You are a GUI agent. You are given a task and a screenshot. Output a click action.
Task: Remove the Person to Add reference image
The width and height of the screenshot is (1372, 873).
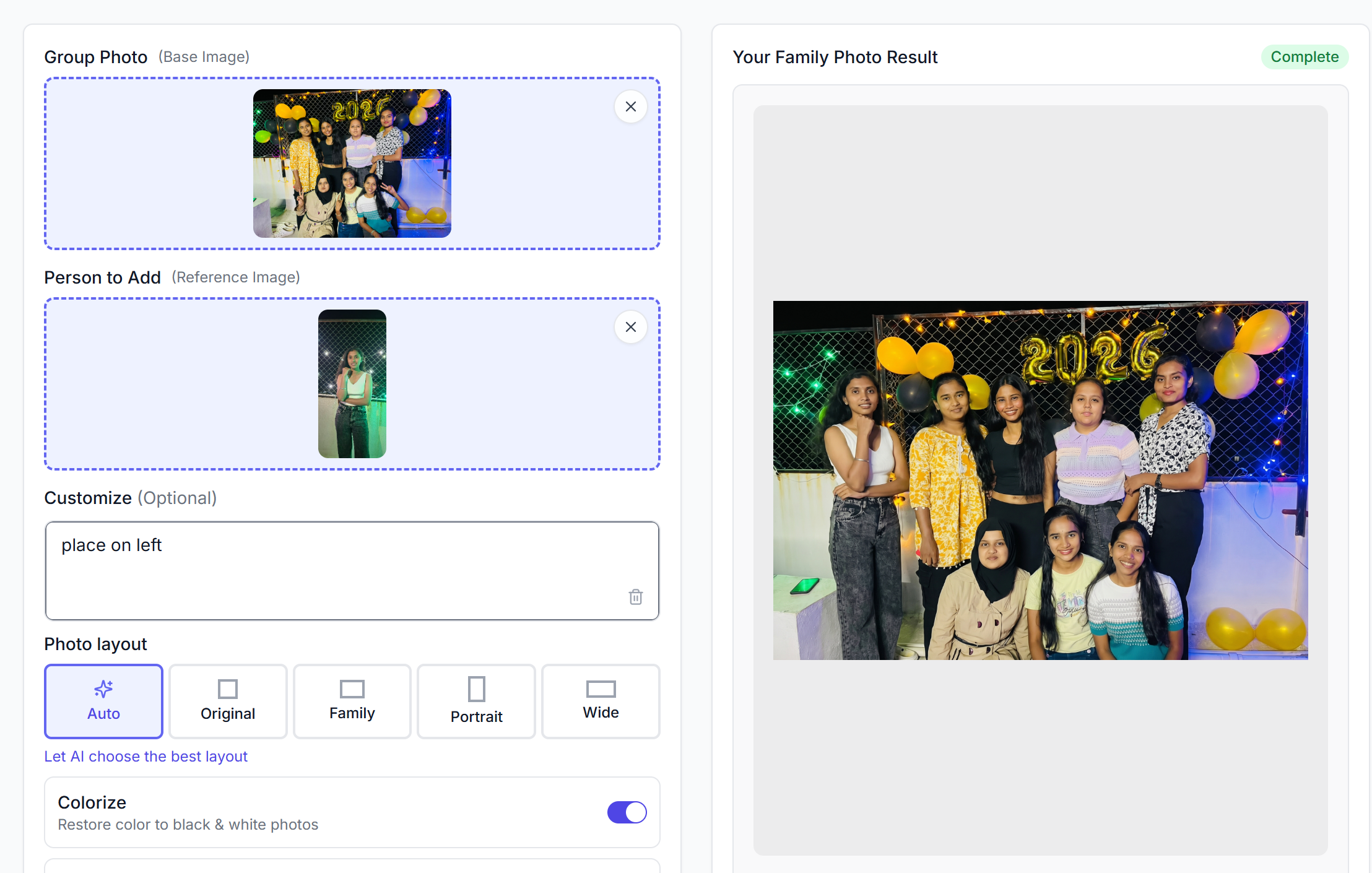click(x=630, y=327)
